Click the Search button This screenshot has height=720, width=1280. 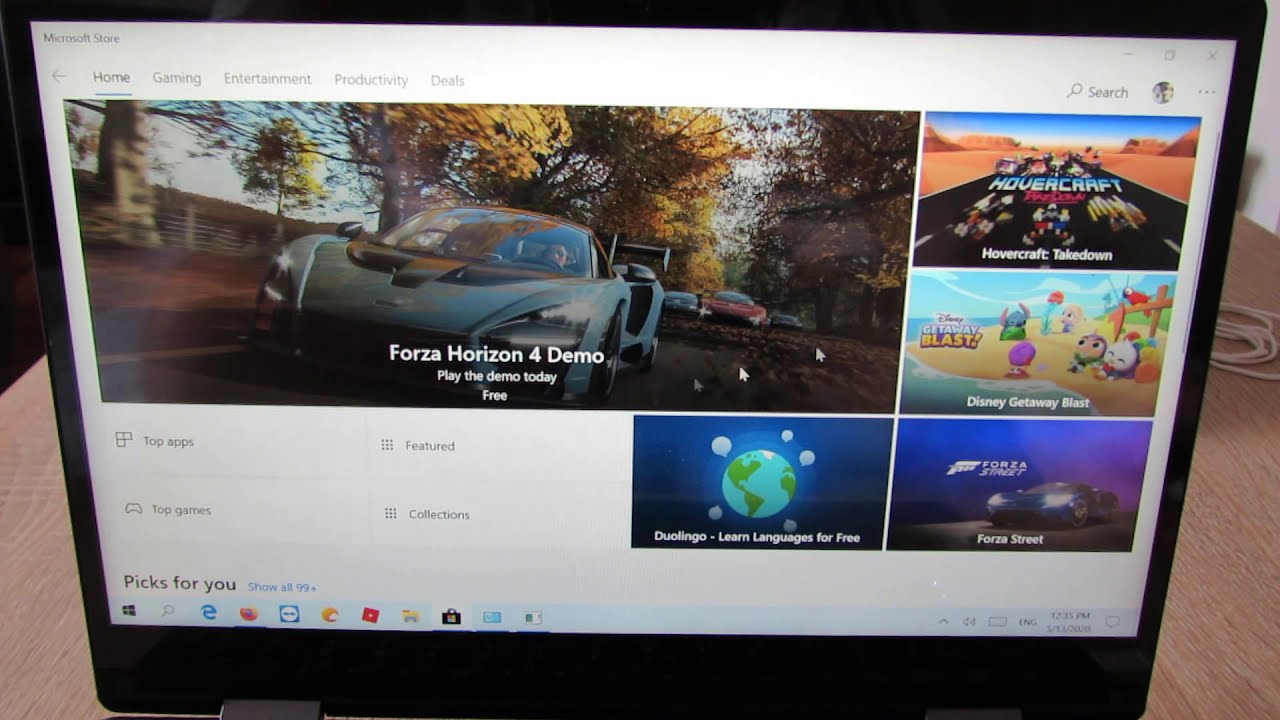pyautogui.click(x=1097, y=92)
